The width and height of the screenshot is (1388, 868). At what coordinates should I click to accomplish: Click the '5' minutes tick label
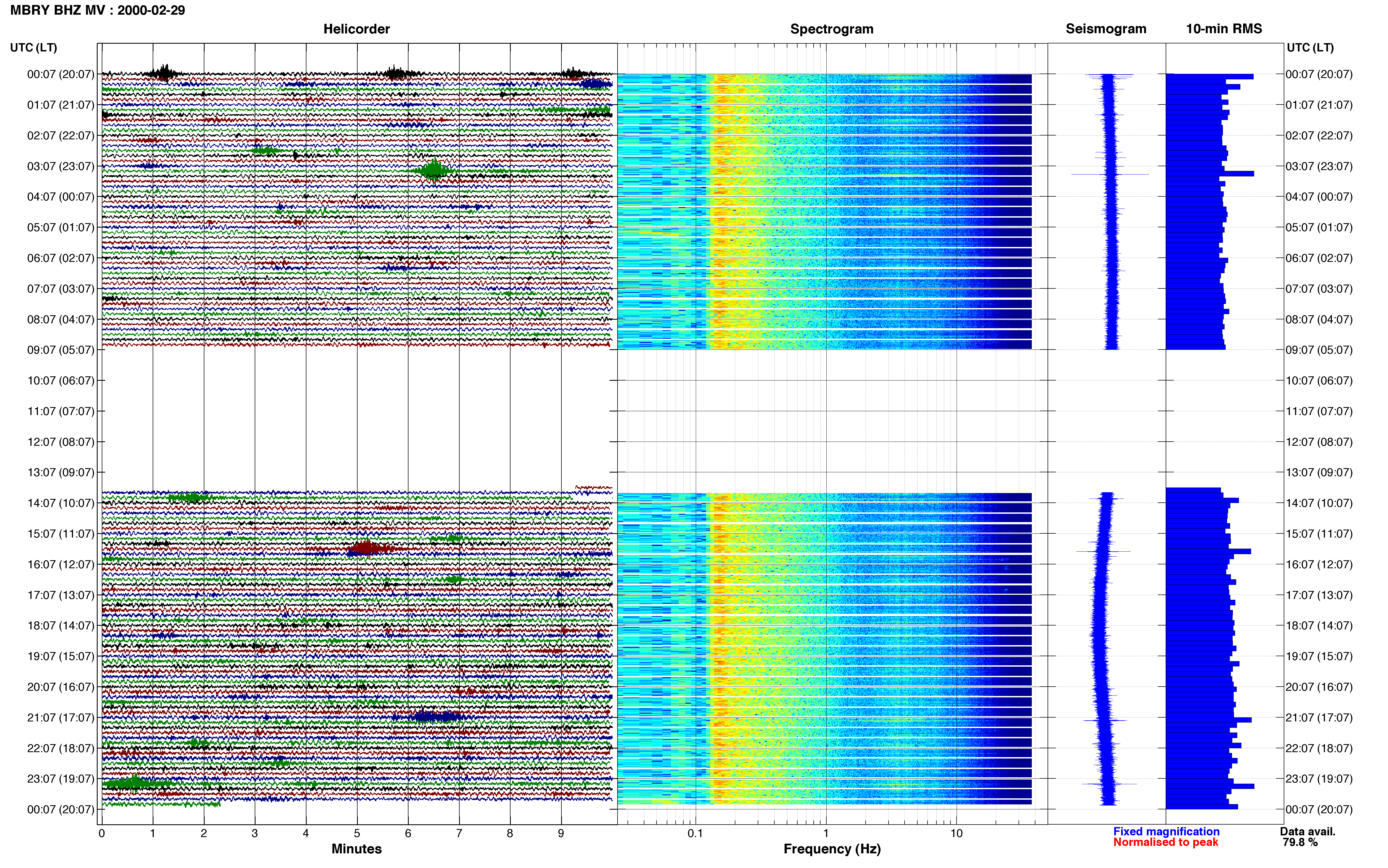[x=357, y=833]
